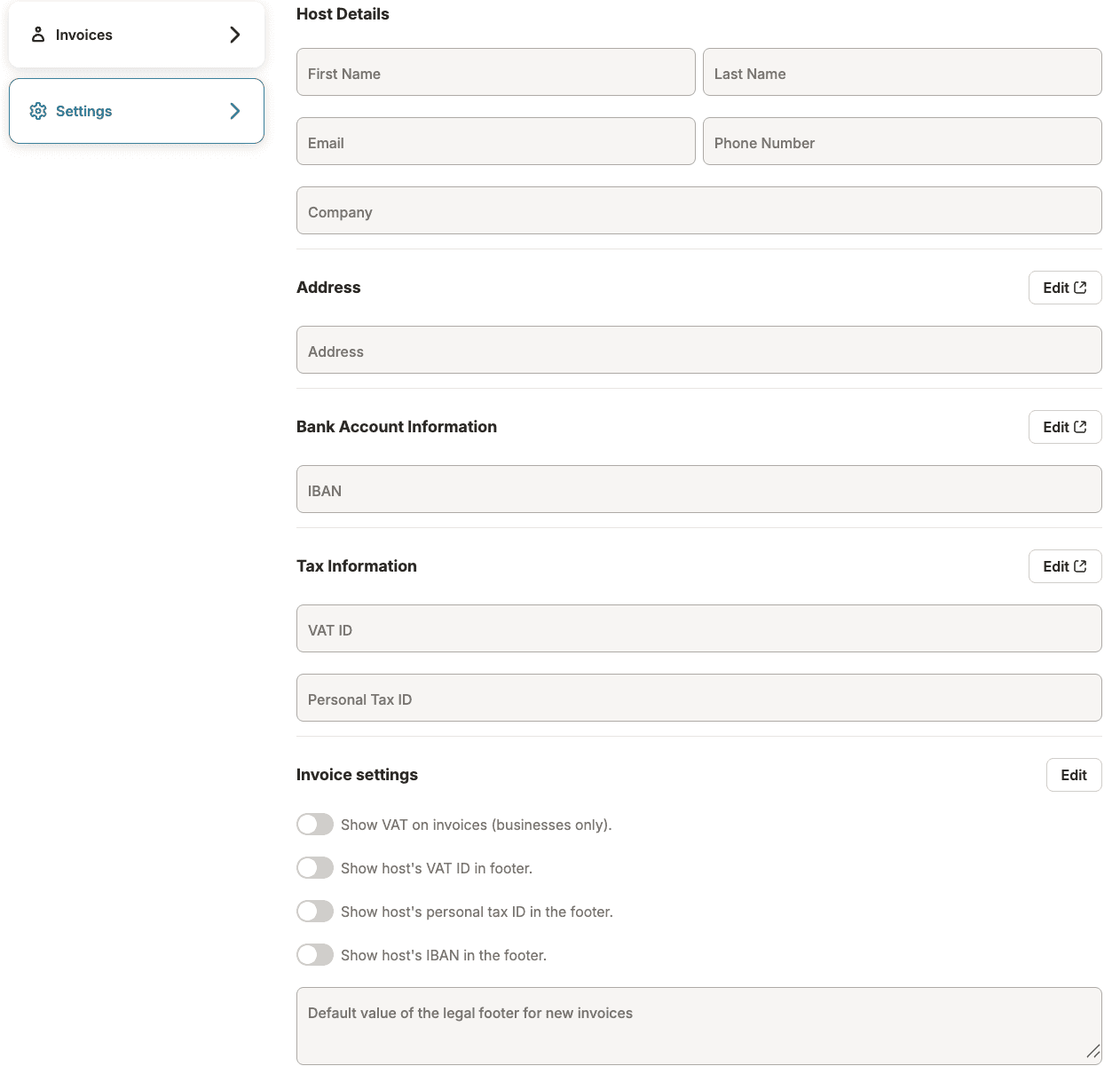
Task: Expand Settings using its chevron arrow
Action: click(x=235, y=111)
